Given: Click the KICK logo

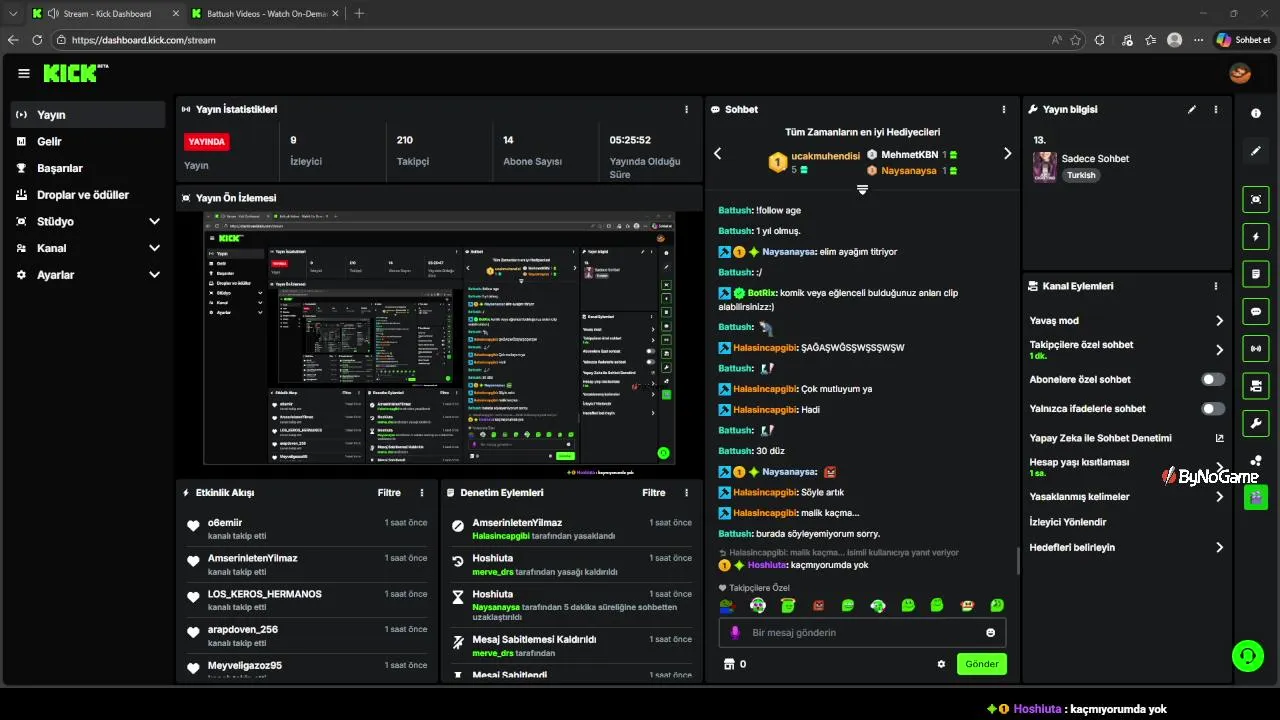Looking at the screenshot, I should (75, 73).
